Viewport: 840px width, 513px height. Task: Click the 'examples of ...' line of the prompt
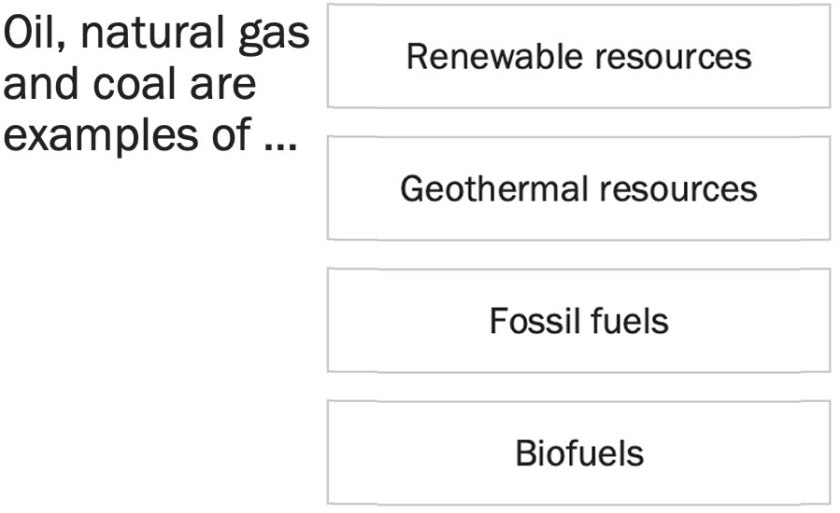(150, 133)
